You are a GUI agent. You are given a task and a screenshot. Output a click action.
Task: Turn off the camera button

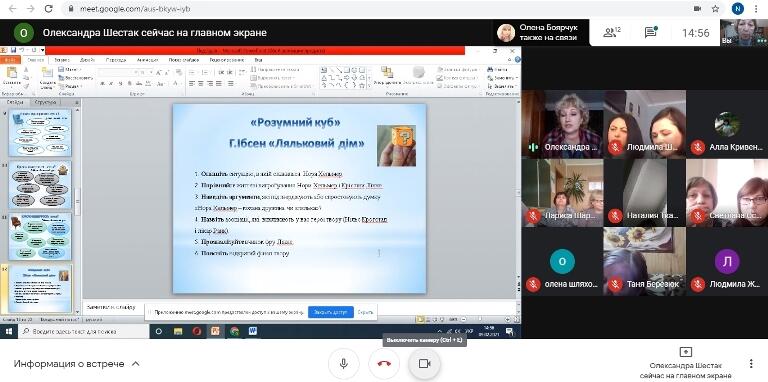click(x=424, y=363)
